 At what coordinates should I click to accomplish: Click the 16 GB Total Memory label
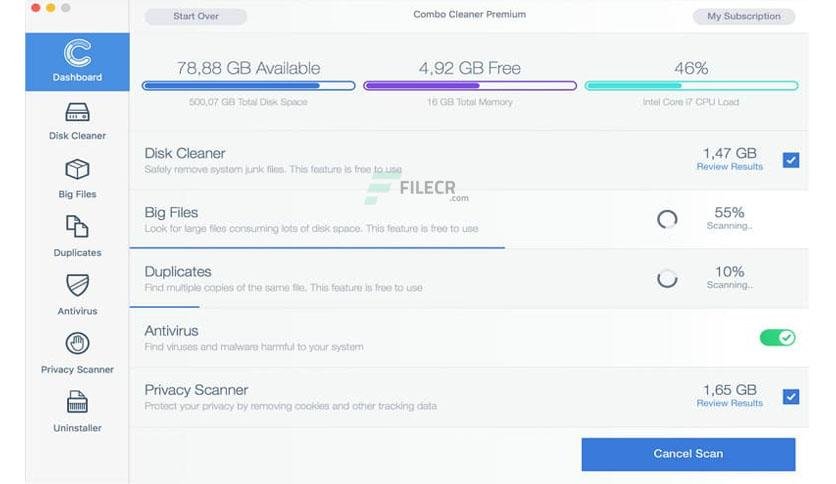point(470,102)
